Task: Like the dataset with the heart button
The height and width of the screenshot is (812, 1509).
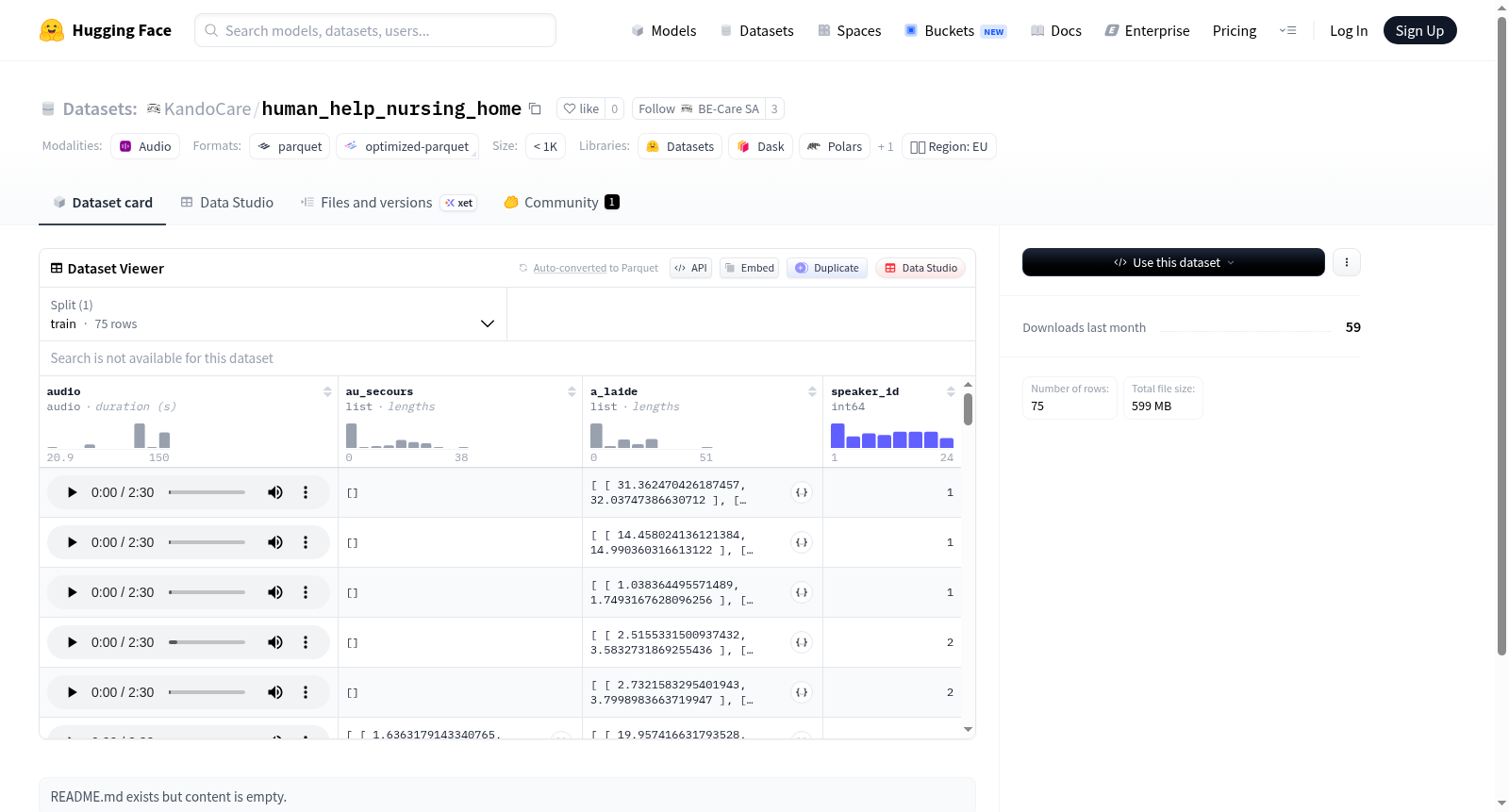Action: tap(581, 108)
